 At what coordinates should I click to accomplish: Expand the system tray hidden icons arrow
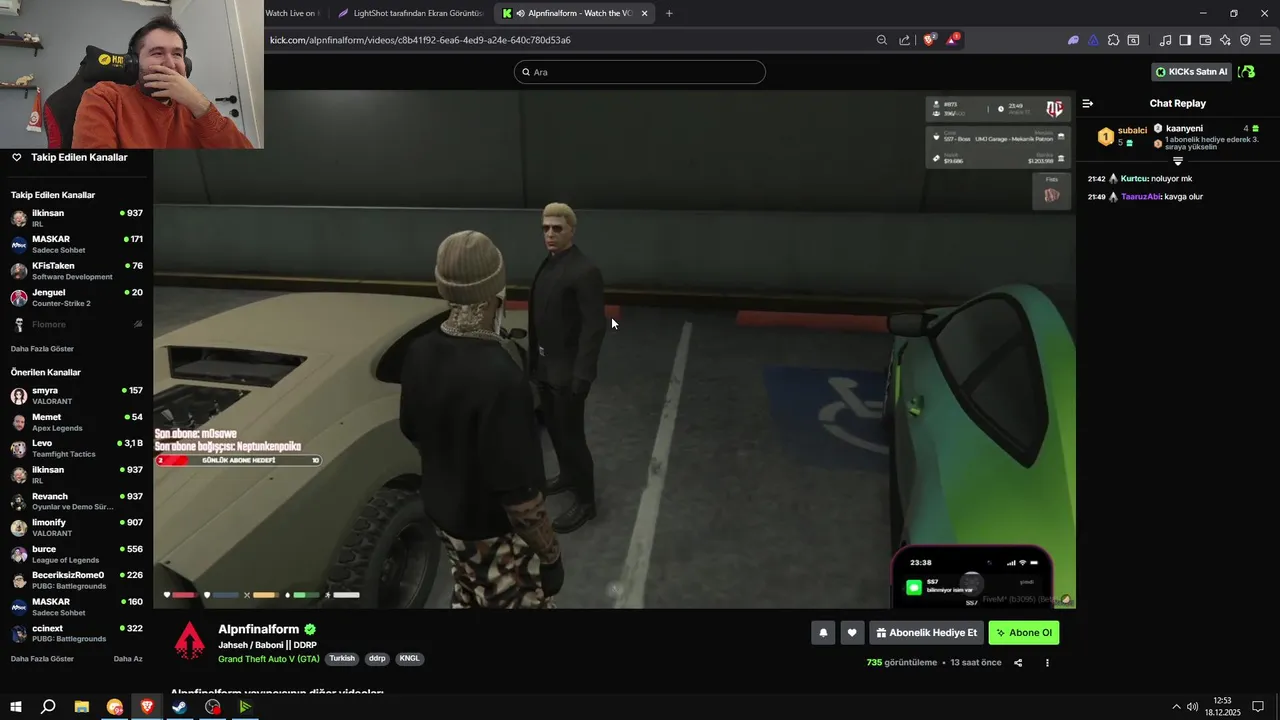[x=1176, y=707]
